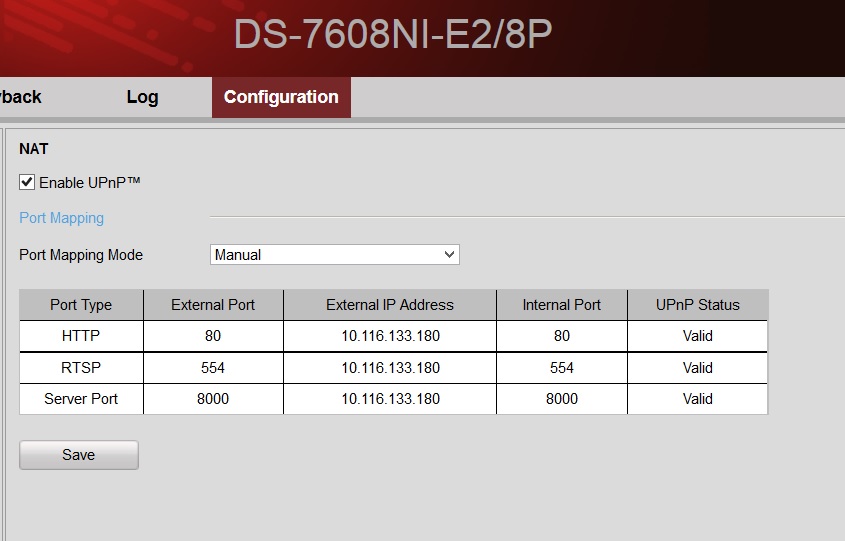Image resolution: width=845 pixels, height=541 pixels.
Task: Click the Server Port row external IP address
Action: [x=390, y=399]
